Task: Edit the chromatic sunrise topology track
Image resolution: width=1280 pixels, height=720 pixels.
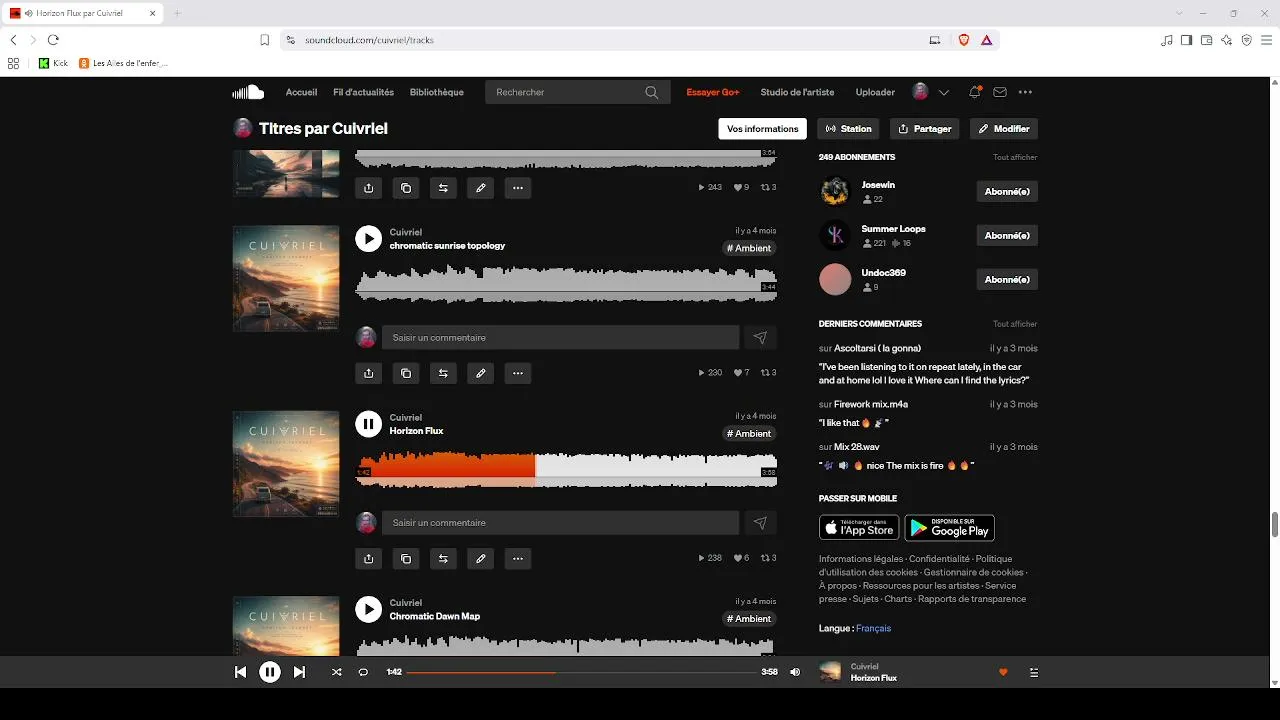Action: click(481, 373)
